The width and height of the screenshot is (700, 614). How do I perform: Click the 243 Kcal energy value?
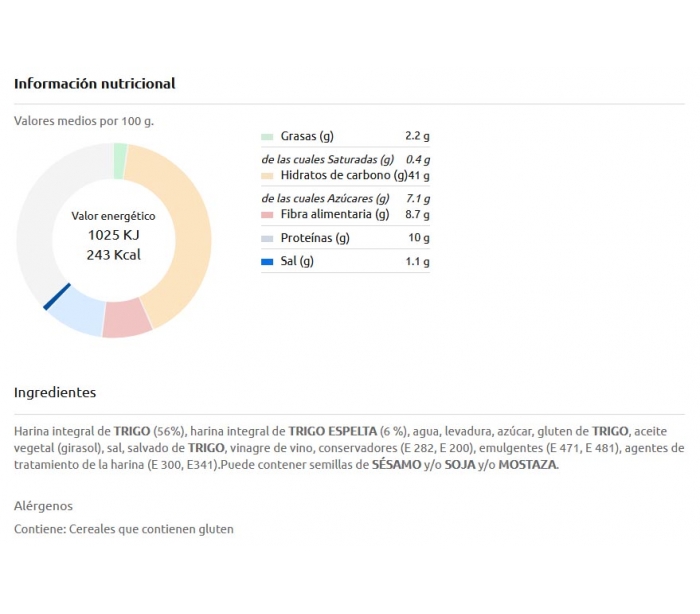(113, 255)
